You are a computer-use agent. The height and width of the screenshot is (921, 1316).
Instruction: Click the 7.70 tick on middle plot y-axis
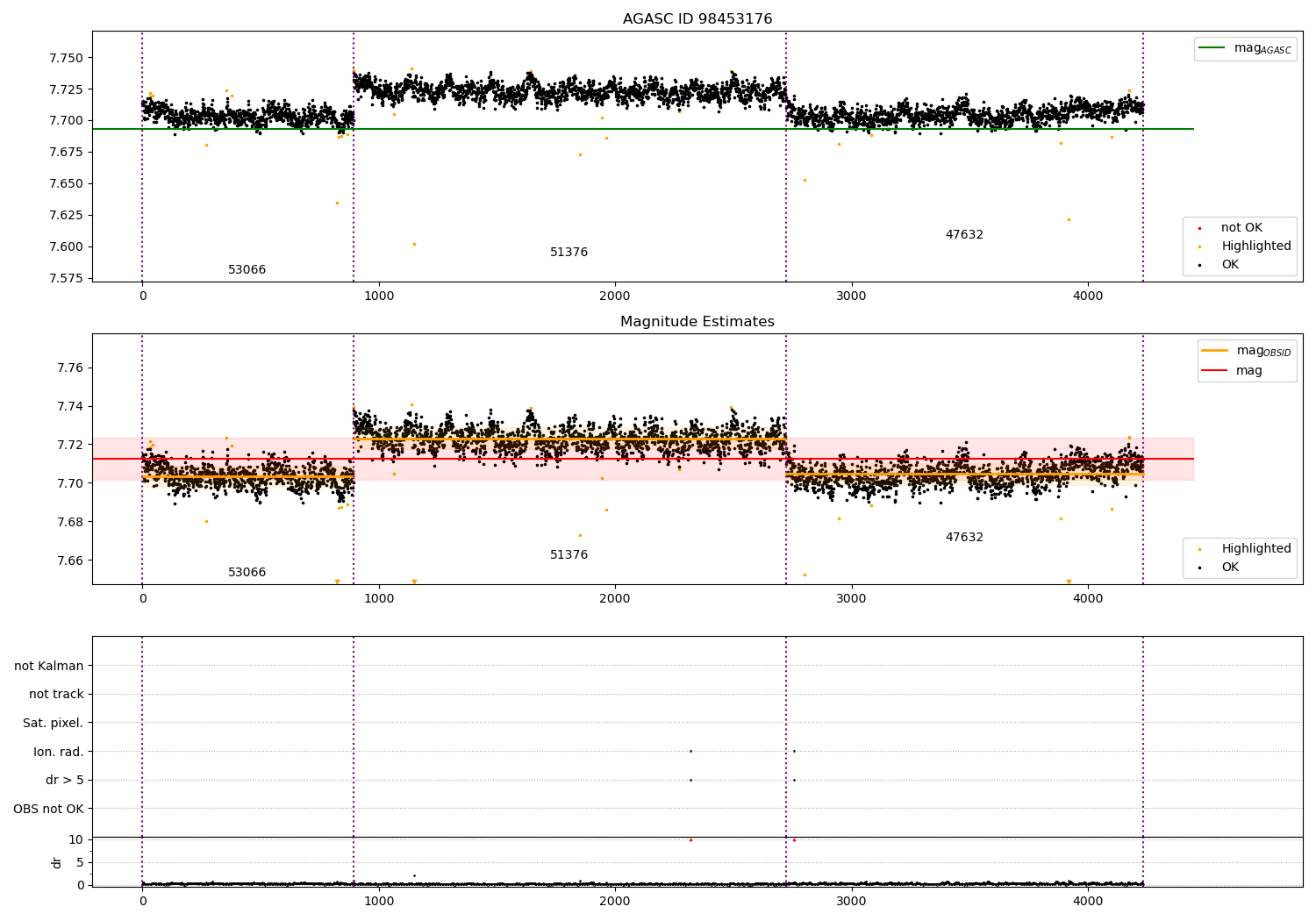tap(69, 483)
